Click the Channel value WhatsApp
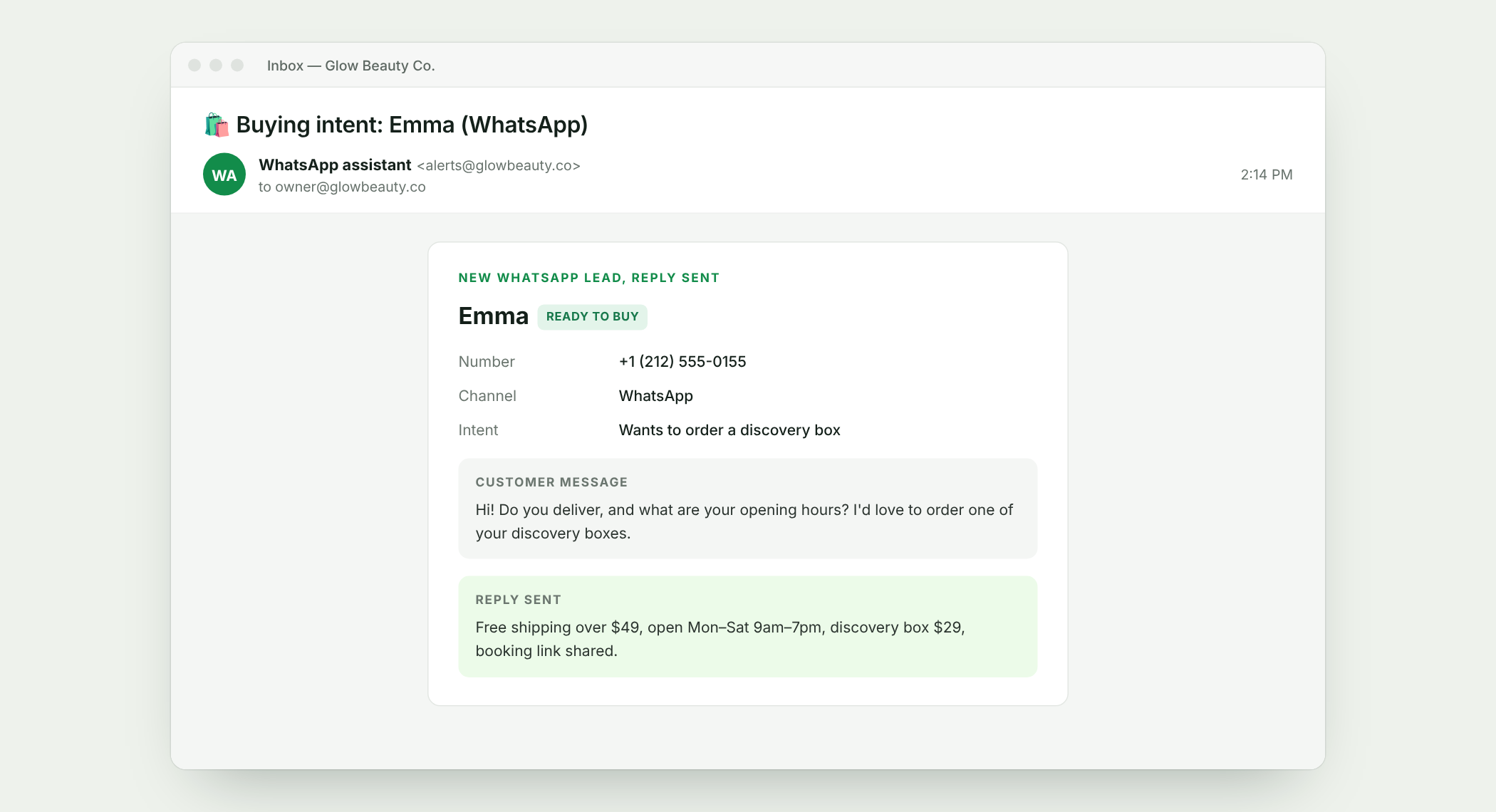Screen dimensions: 1496x812 [x=655, y=396]
